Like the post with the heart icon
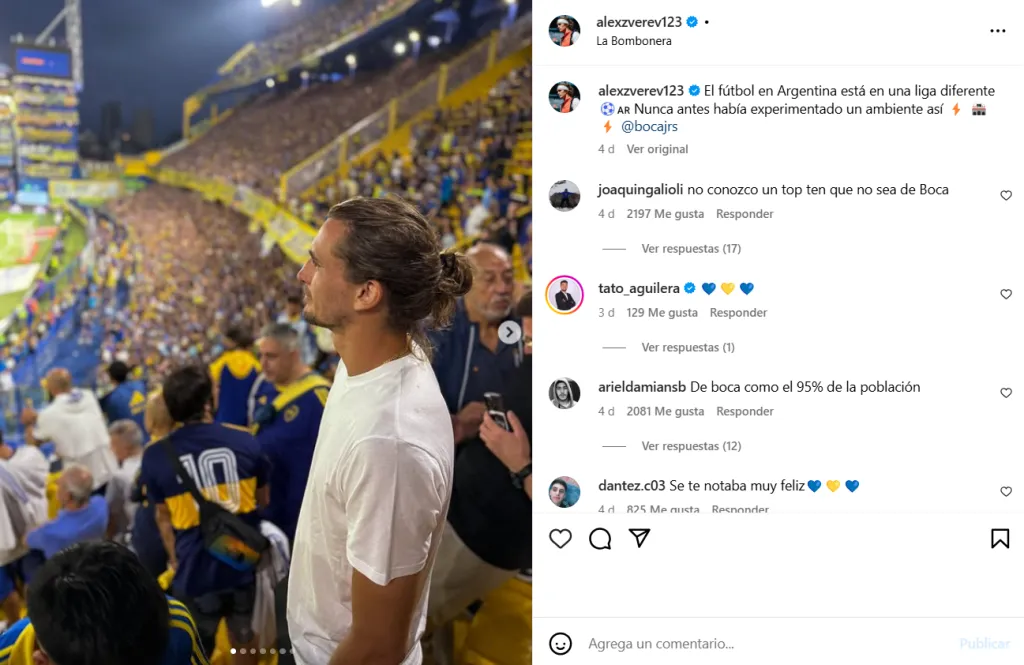 (561, 539)
